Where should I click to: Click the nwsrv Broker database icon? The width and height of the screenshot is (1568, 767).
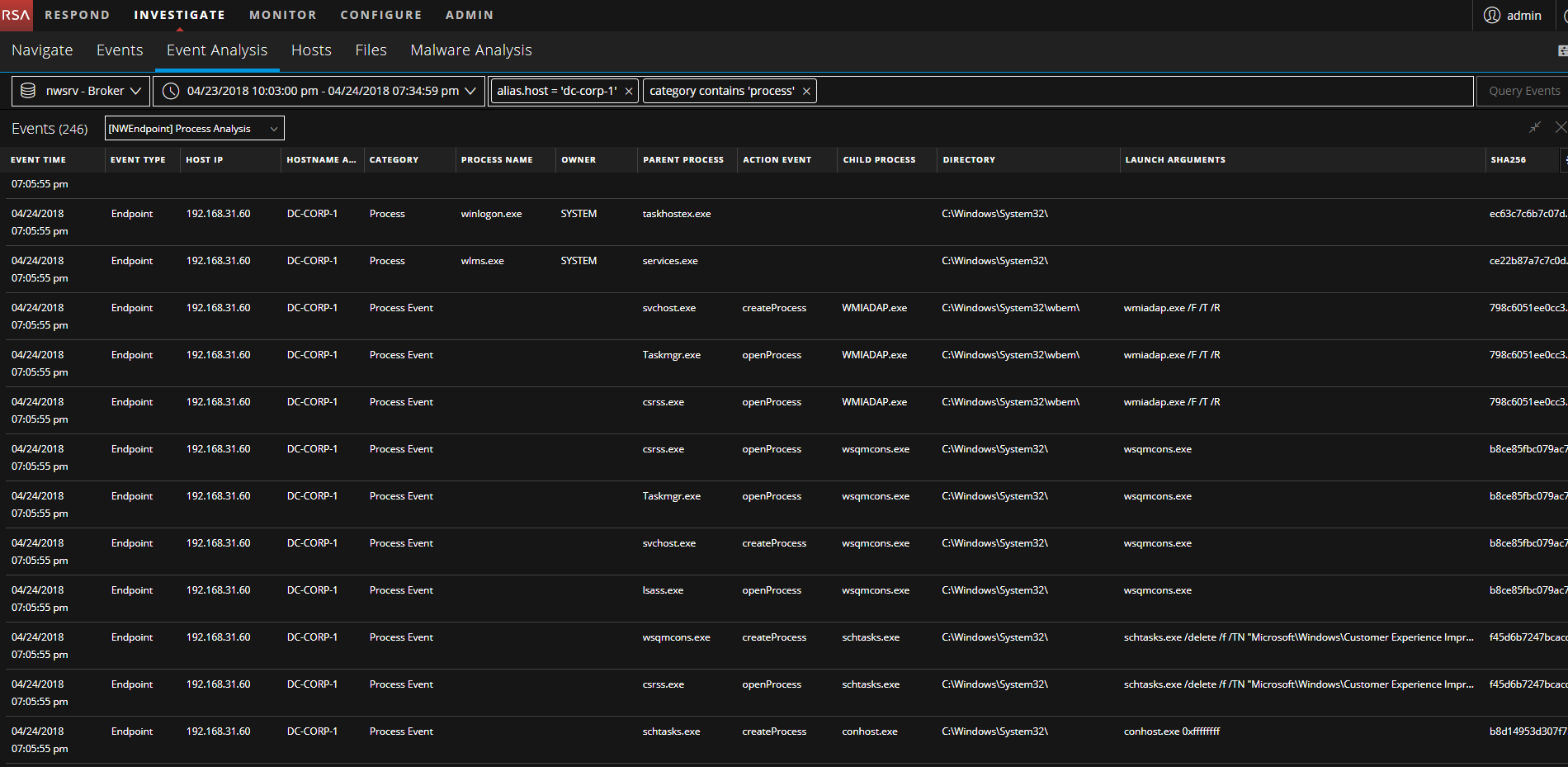coord(28,91)
